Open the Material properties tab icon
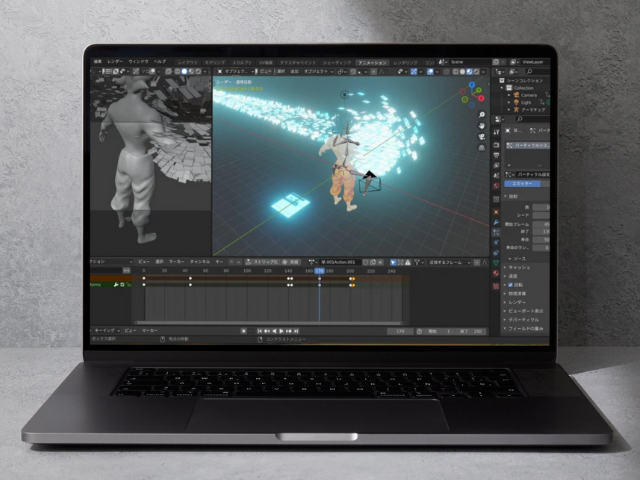640x480 pixels. coord(496,273)
